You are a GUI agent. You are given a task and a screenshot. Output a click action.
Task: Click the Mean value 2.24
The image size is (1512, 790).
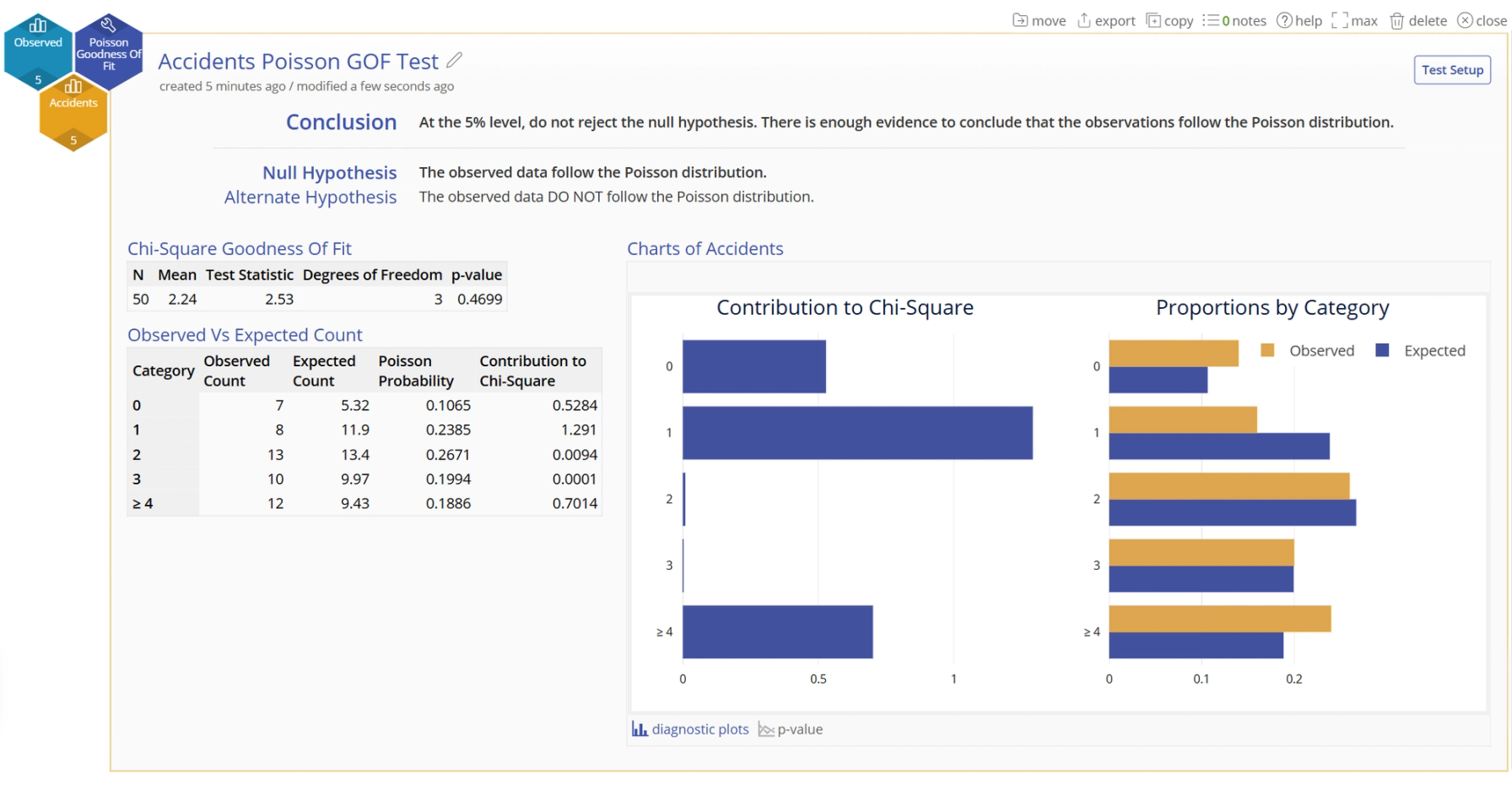pyautogui.click(x=182, y=300)
